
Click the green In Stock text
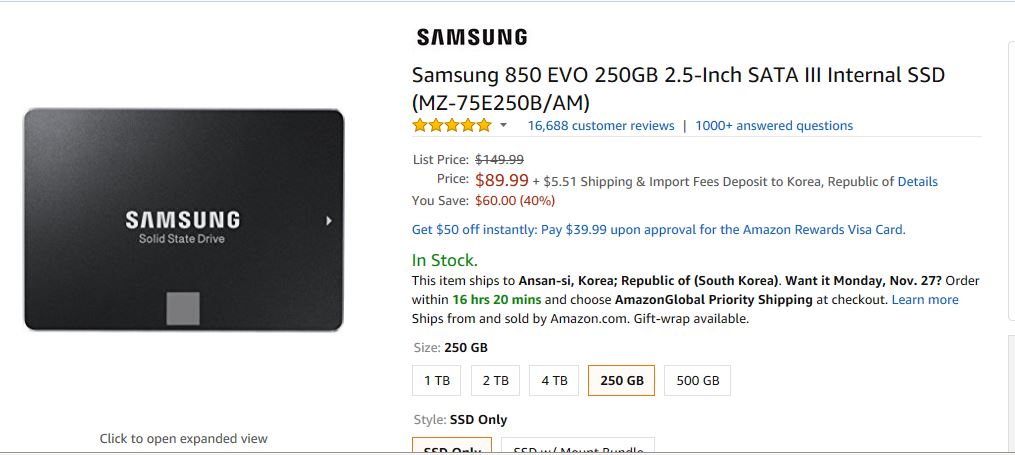pos(445,261)
